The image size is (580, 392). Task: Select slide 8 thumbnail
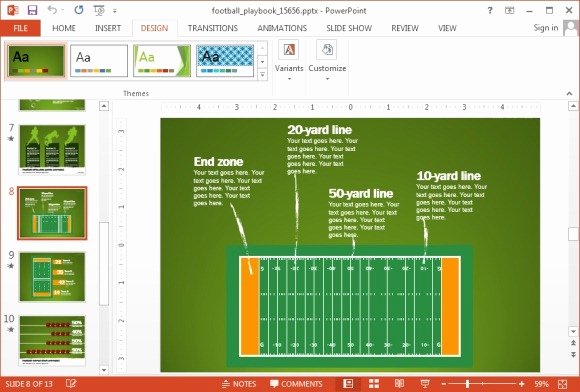52,213
